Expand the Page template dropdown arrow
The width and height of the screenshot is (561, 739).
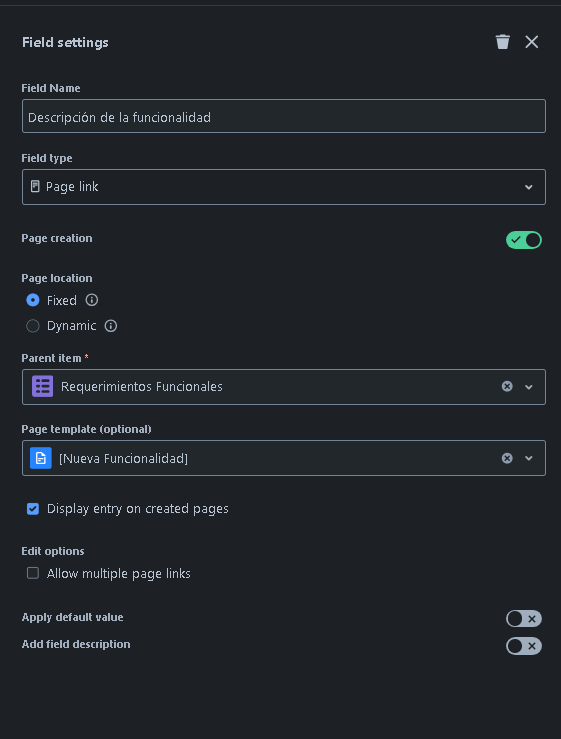[529, 458]
